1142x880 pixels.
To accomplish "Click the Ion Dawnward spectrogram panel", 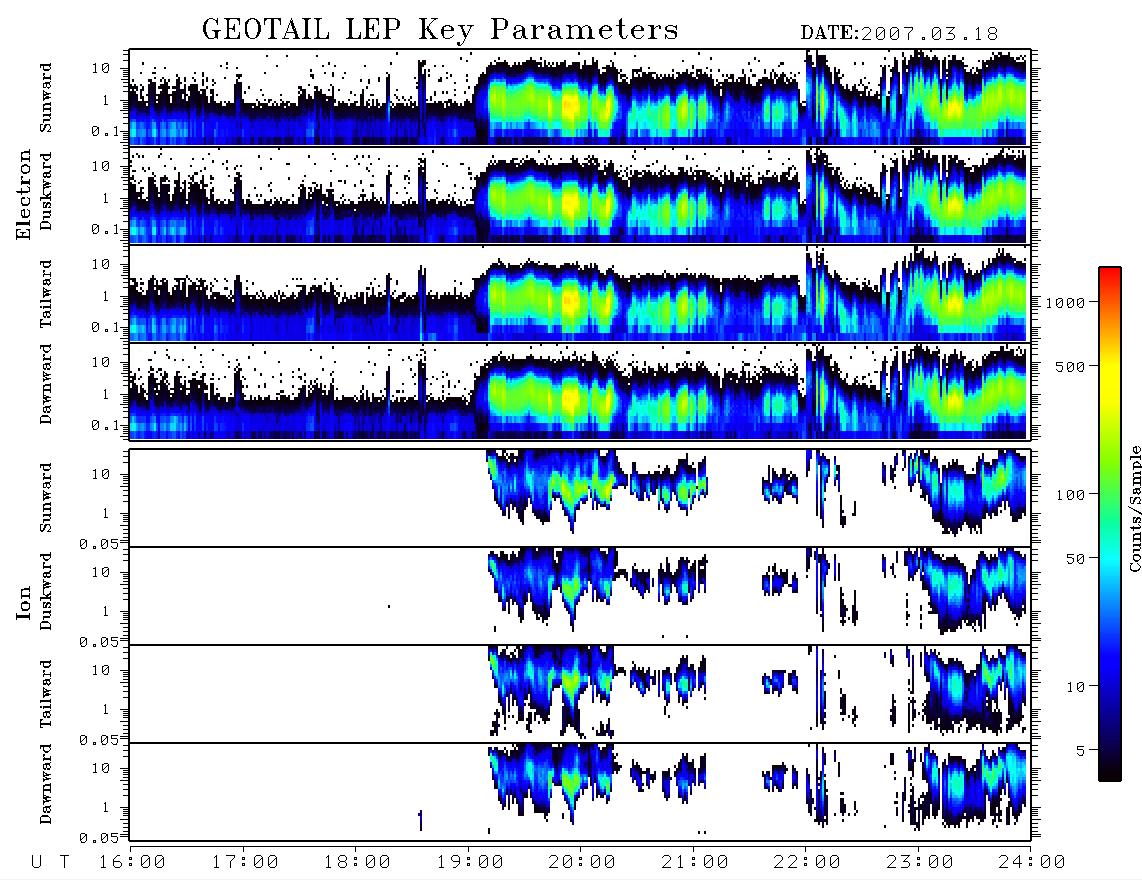I will (580, 792).
